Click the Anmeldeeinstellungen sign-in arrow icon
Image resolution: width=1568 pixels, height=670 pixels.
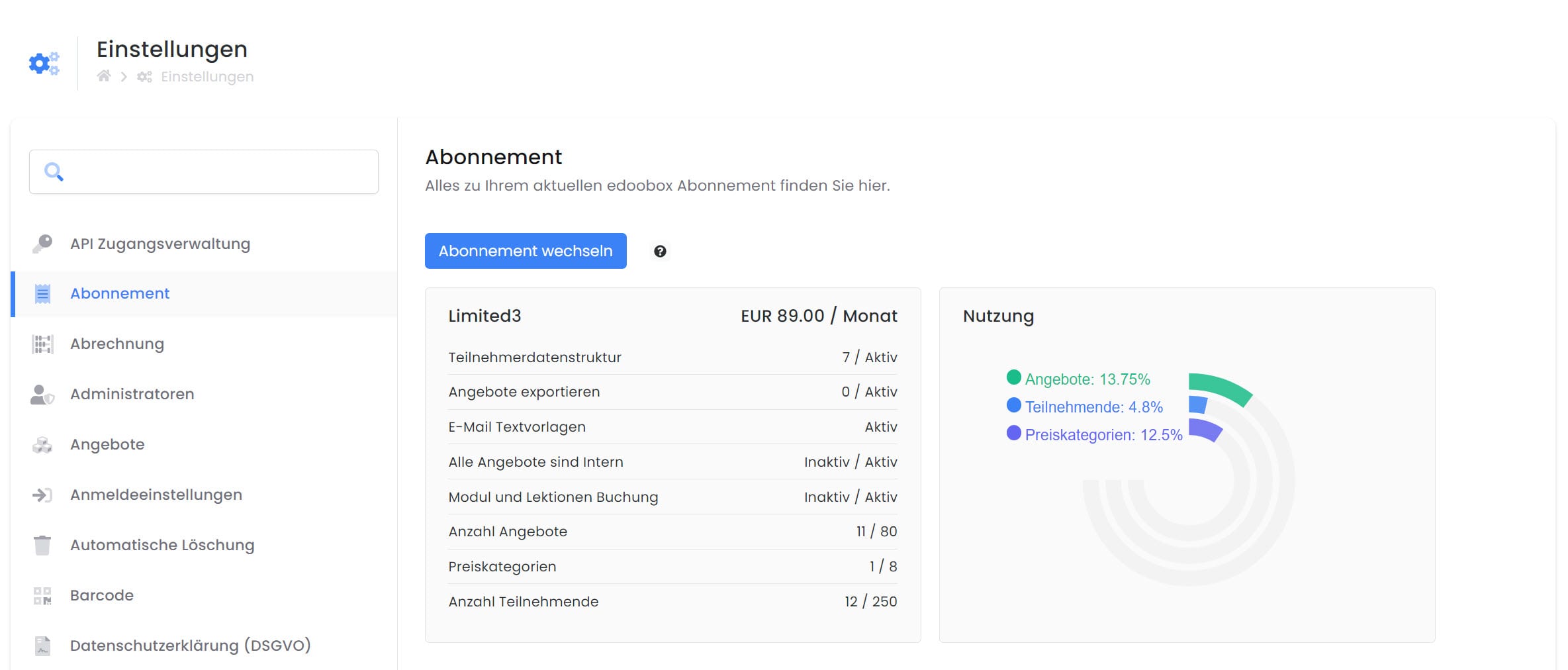point(42,495)
